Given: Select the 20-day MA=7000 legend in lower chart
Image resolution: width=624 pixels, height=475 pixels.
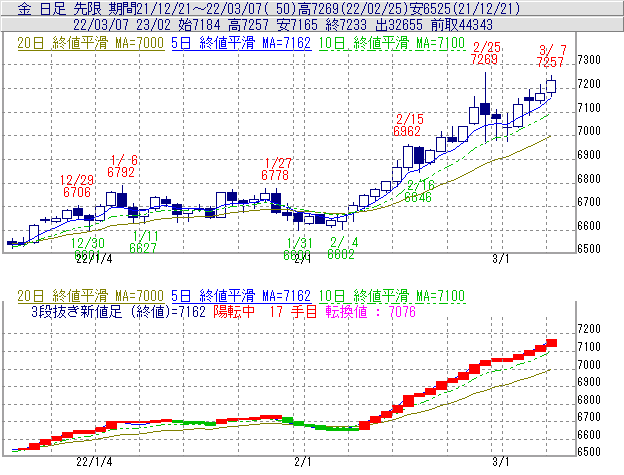Looking at the screenshot, I should click(x=90, y=296).
